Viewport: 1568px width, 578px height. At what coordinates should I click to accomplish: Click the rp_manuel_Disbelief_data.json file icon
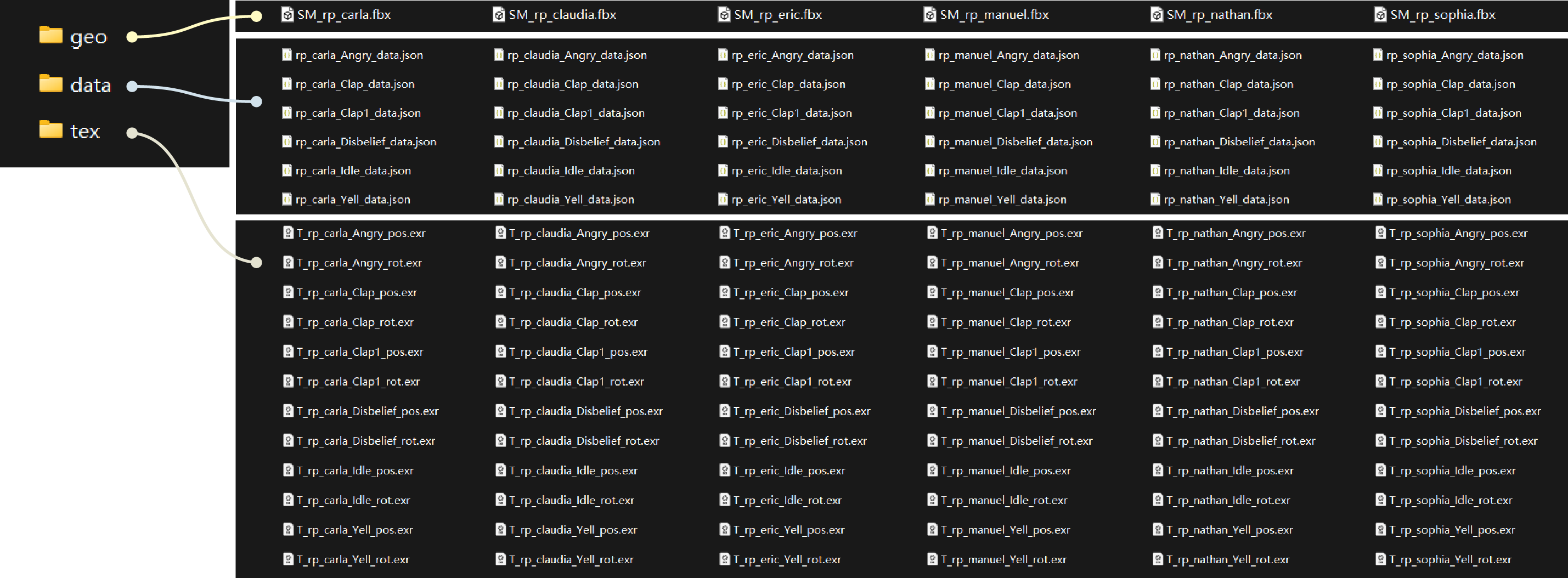pos(929,141)
